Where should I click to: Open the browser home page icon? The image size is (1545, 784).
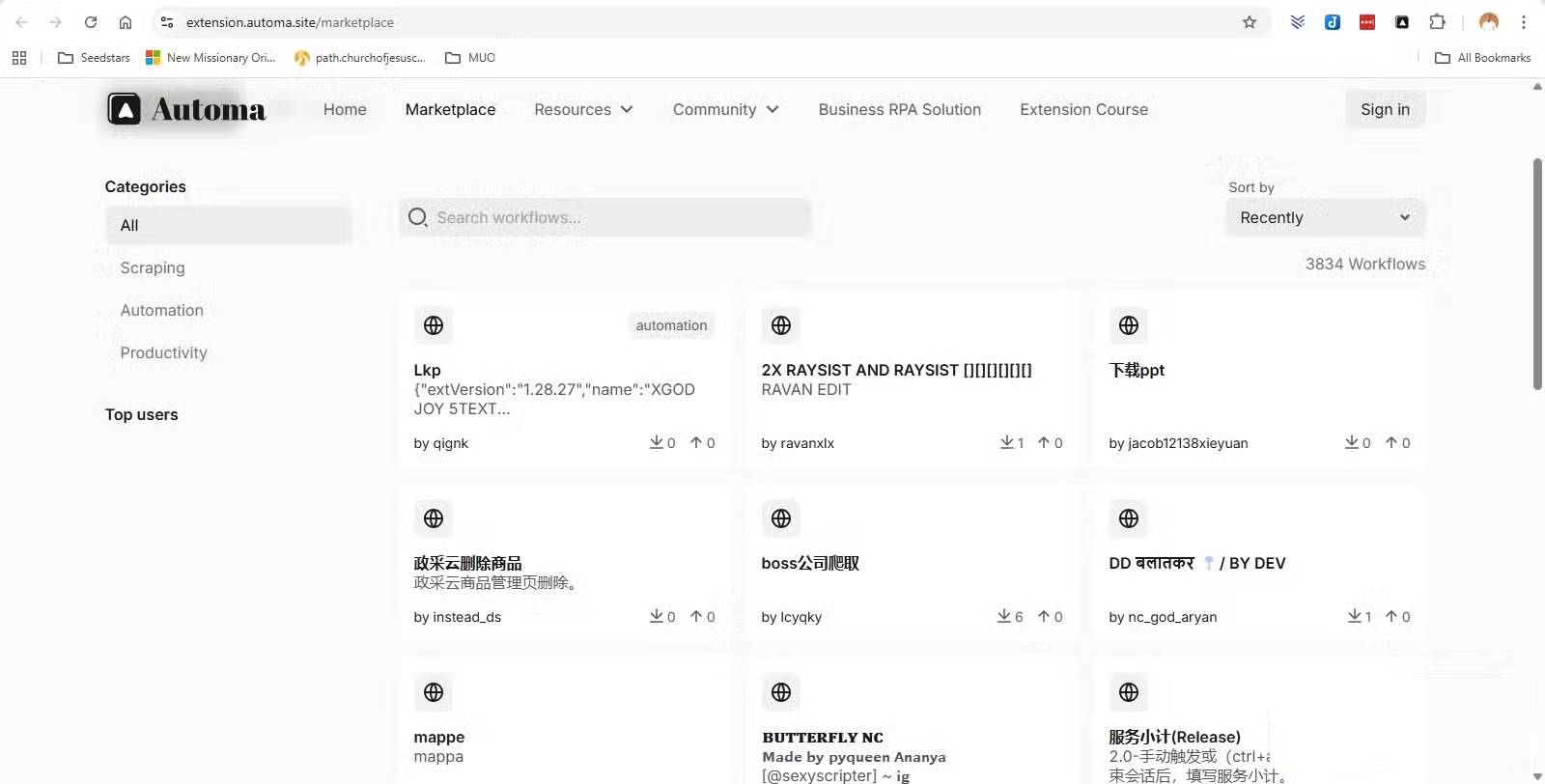click(126, 22)
